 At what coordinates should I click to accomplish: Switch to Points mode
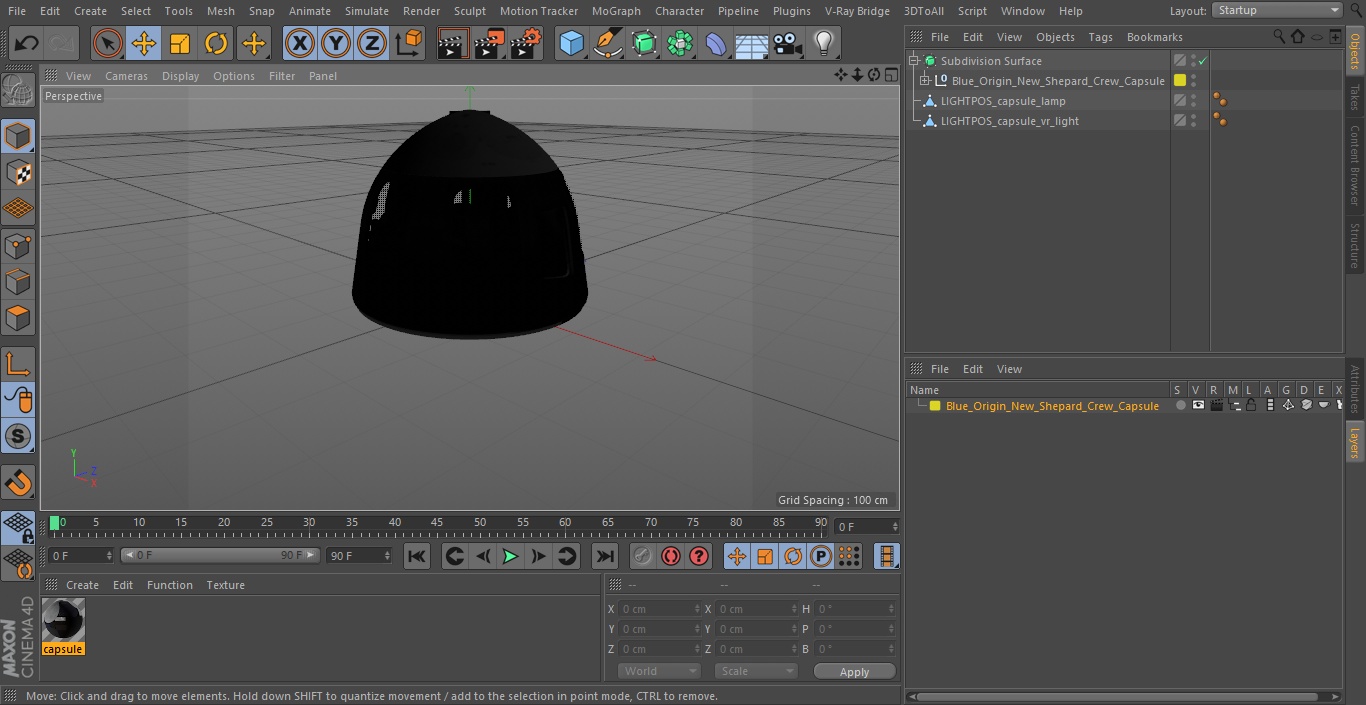click(x=18, y=245)
